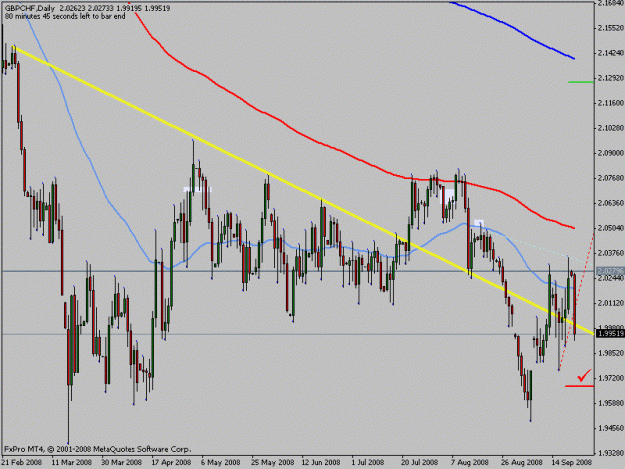Click the 2.15520 price scale value
This screenshot has width=625, height=469.
pos(610,27)
